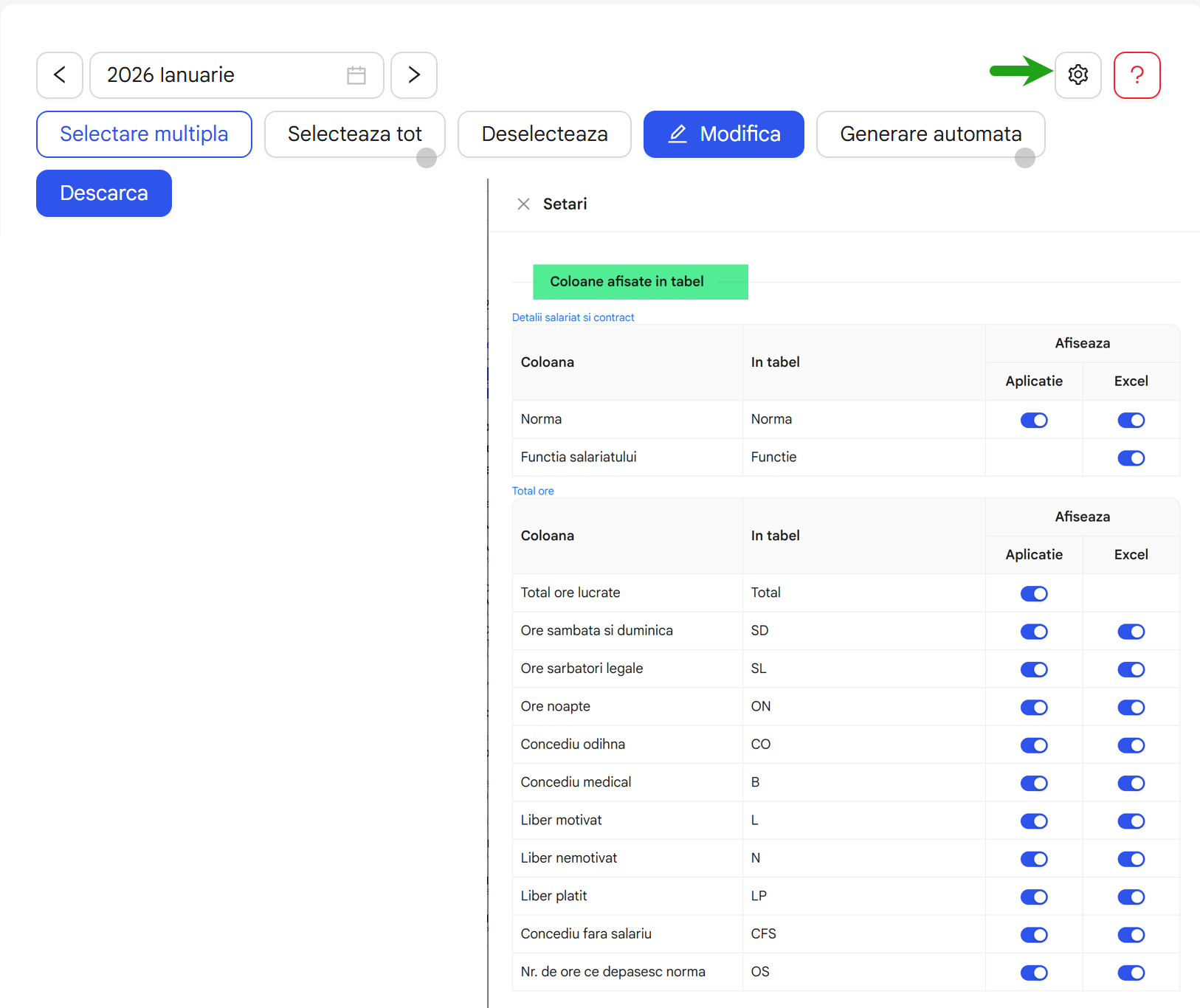Click the Generare automata button
This screenshot has height=1008, width=1200.
[931, 134]
